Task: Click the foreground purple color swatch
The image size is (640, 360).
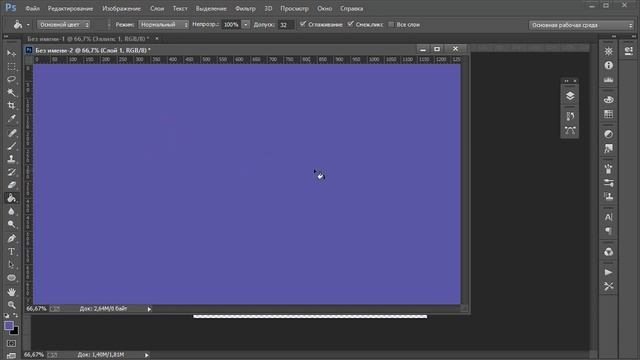Action: pyautogui.click(x=9, y=326)
